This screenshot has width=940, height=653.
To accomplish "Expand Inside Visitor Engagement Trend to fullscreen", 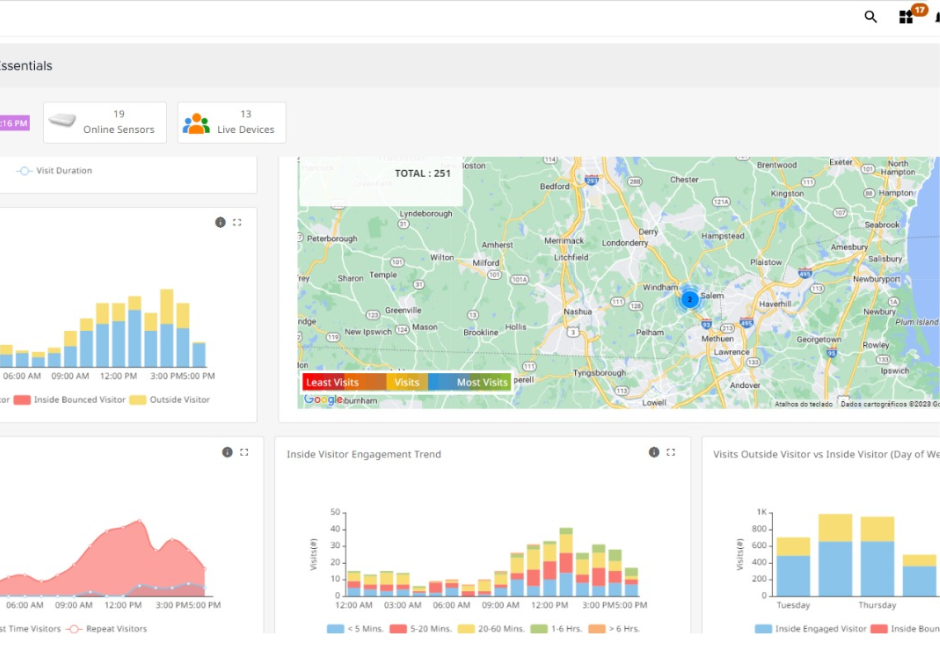I will [x=671, y=452].
